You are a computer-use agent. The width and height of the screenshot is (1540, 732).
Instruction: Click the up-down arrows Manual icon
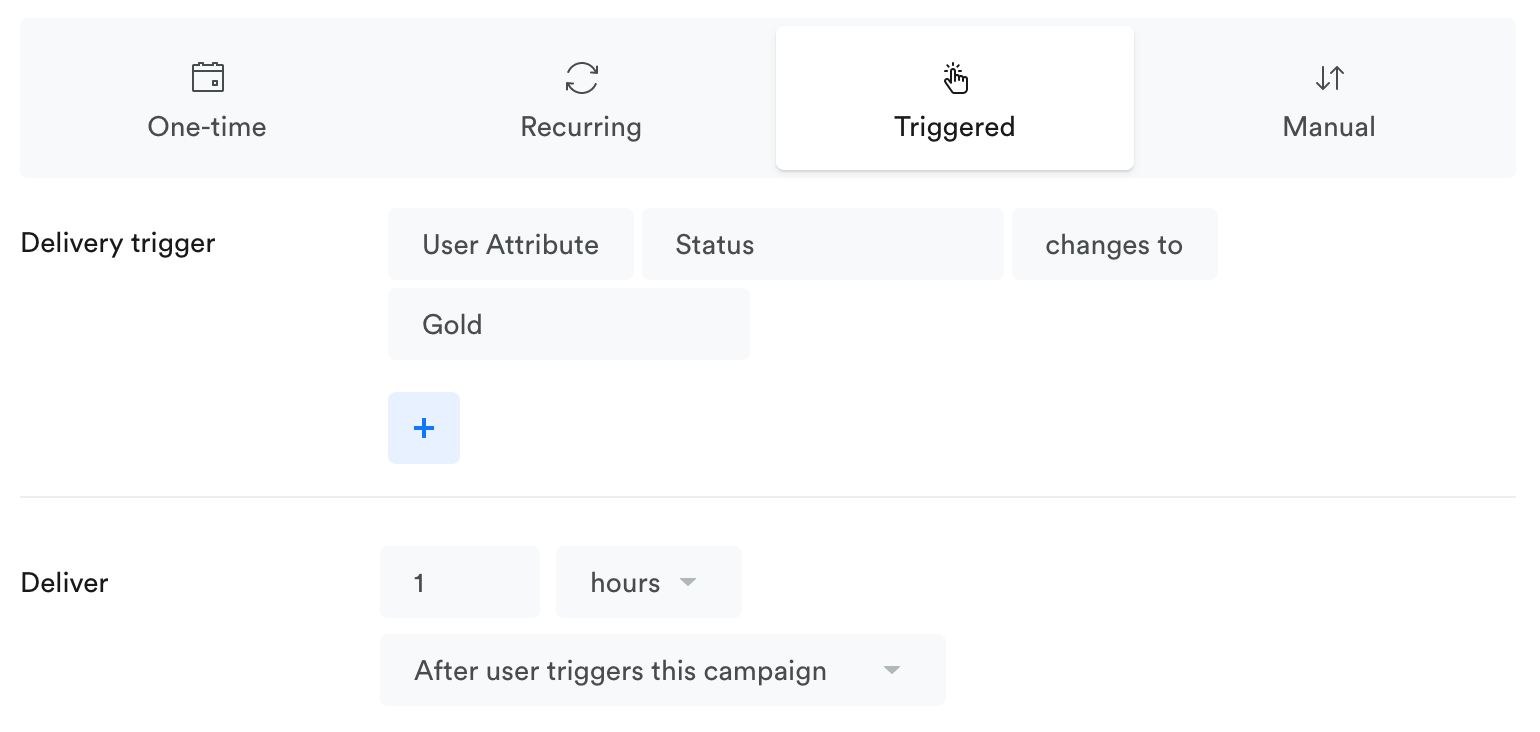pos(1329,77)
